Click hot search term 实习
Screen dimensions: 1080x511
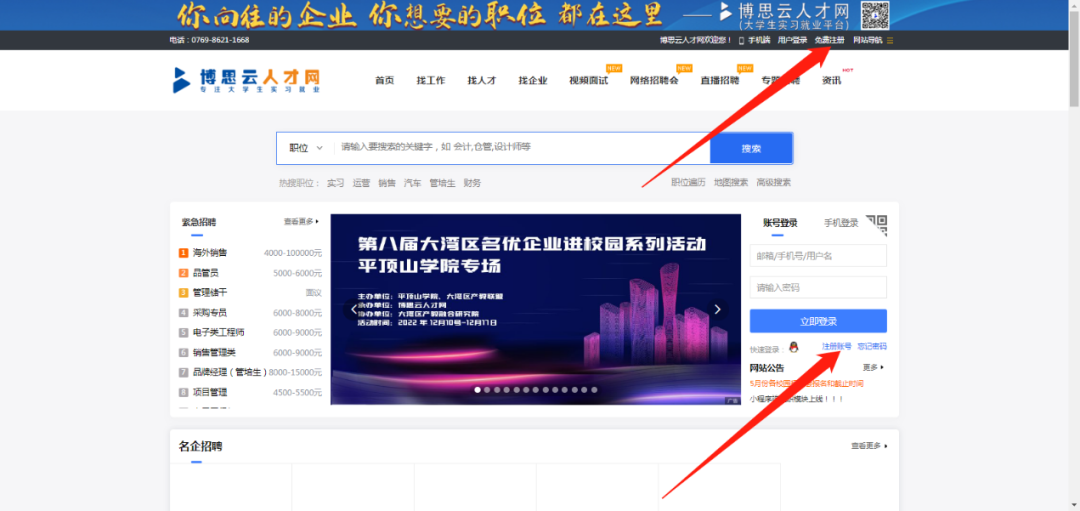click(x=335, y=183)
